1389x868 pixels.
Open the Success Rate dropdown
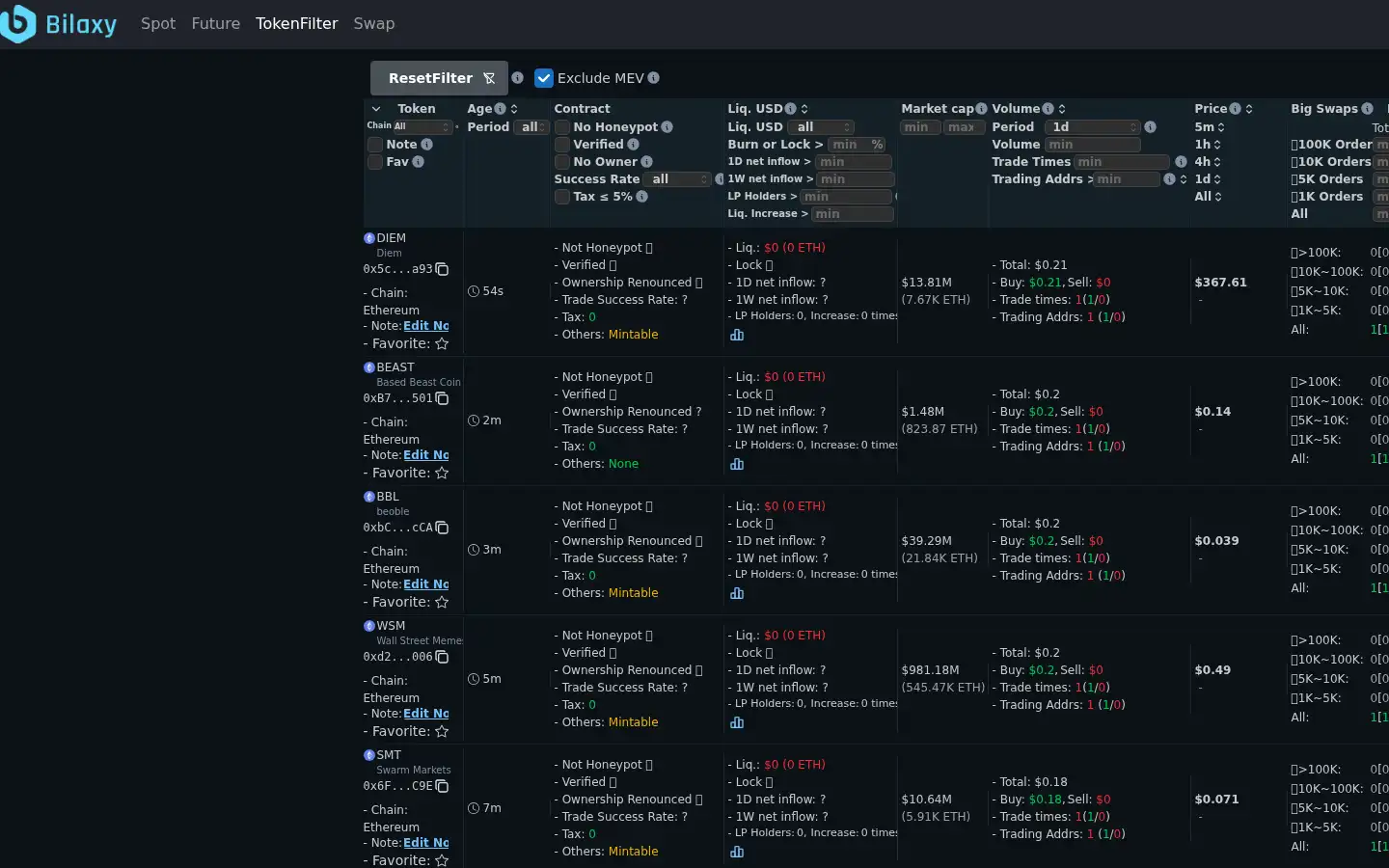click(677, 179)
